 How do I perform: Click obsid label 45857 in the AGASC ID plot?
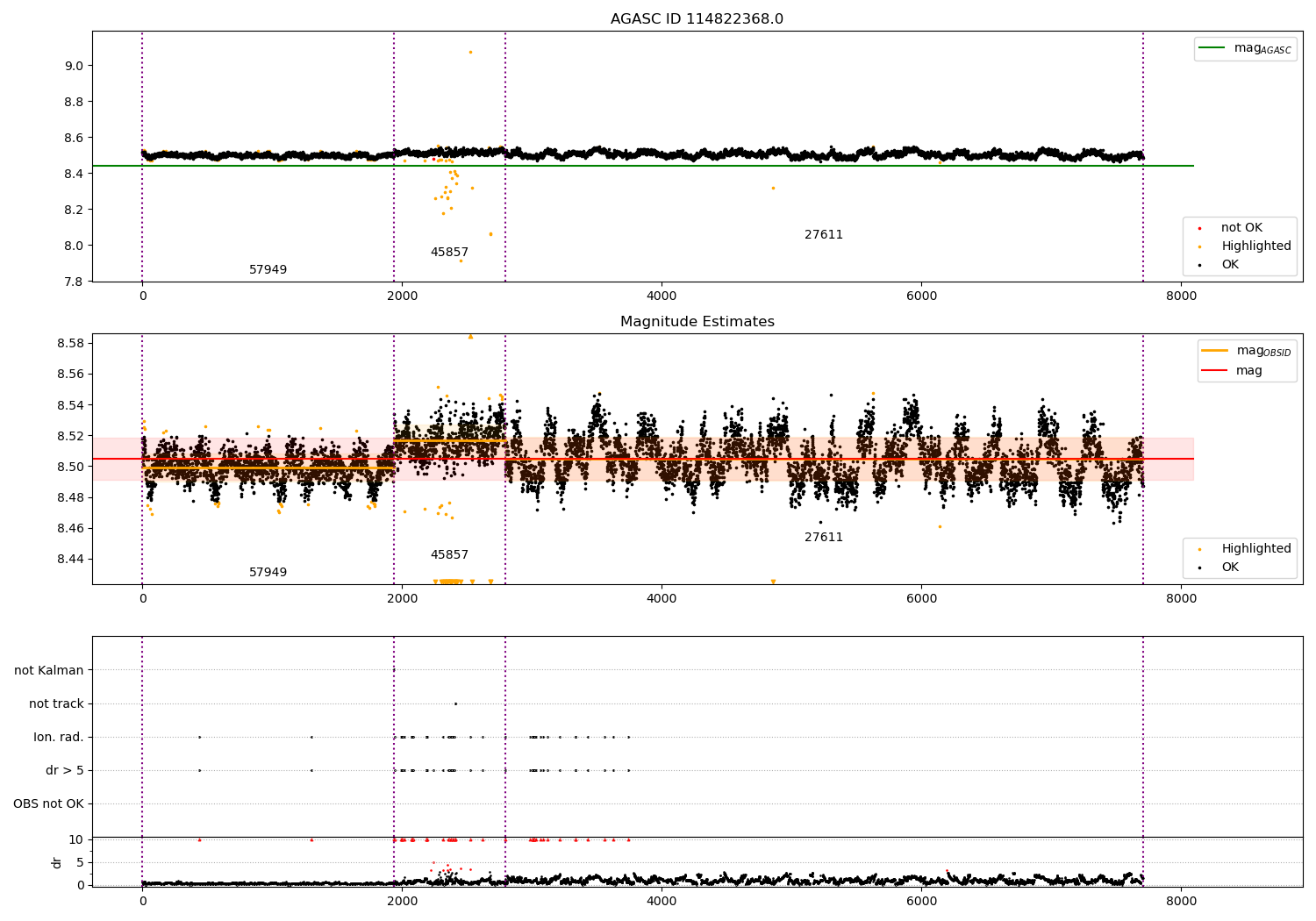coord(449,253)
